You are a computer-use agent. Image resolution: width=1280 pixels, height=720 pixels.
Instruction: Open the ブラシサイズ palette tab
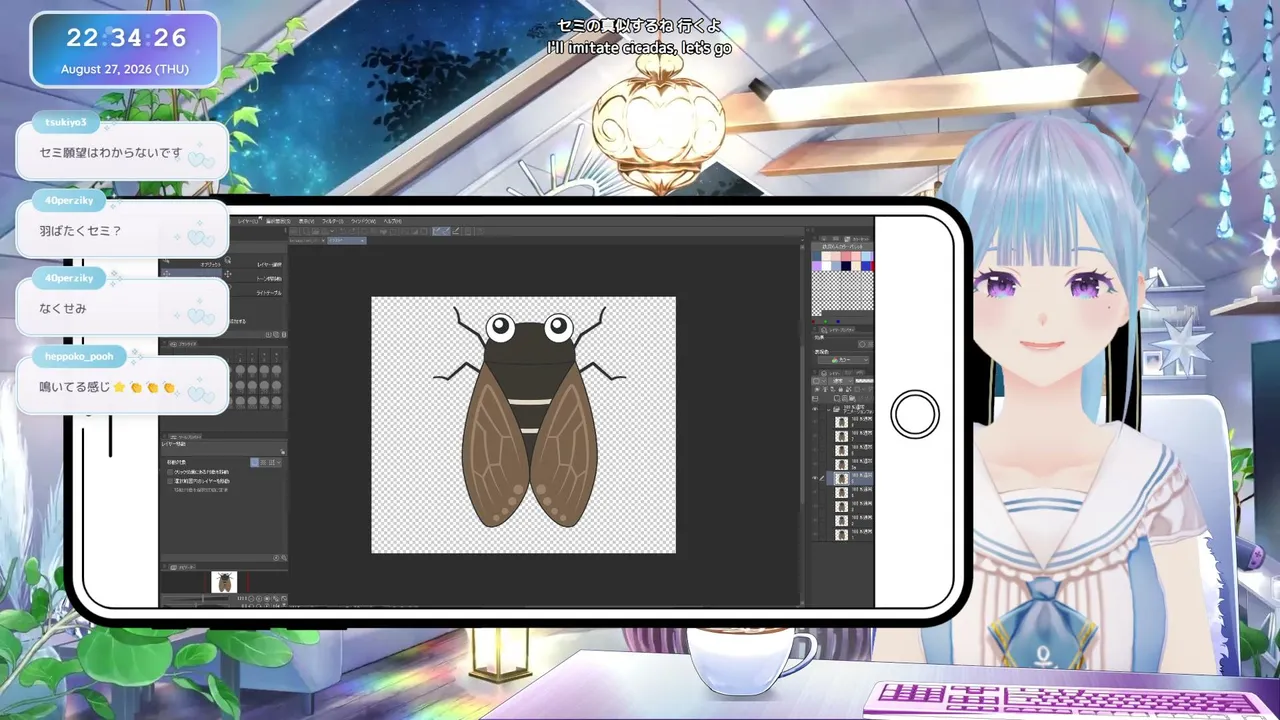coord(186,344)
